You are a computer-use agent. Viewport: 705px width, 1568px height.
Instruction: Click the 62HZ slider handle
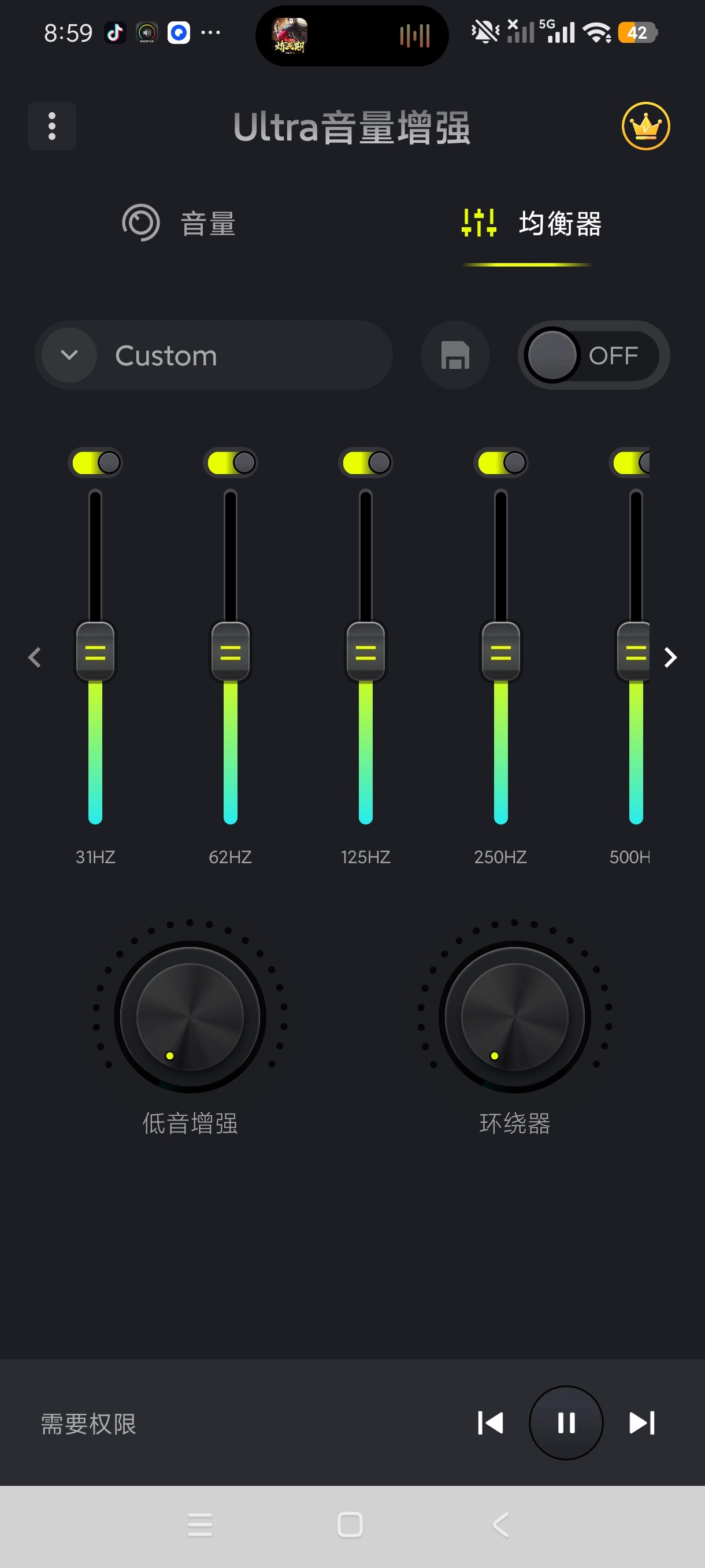[x=231, y=652]
